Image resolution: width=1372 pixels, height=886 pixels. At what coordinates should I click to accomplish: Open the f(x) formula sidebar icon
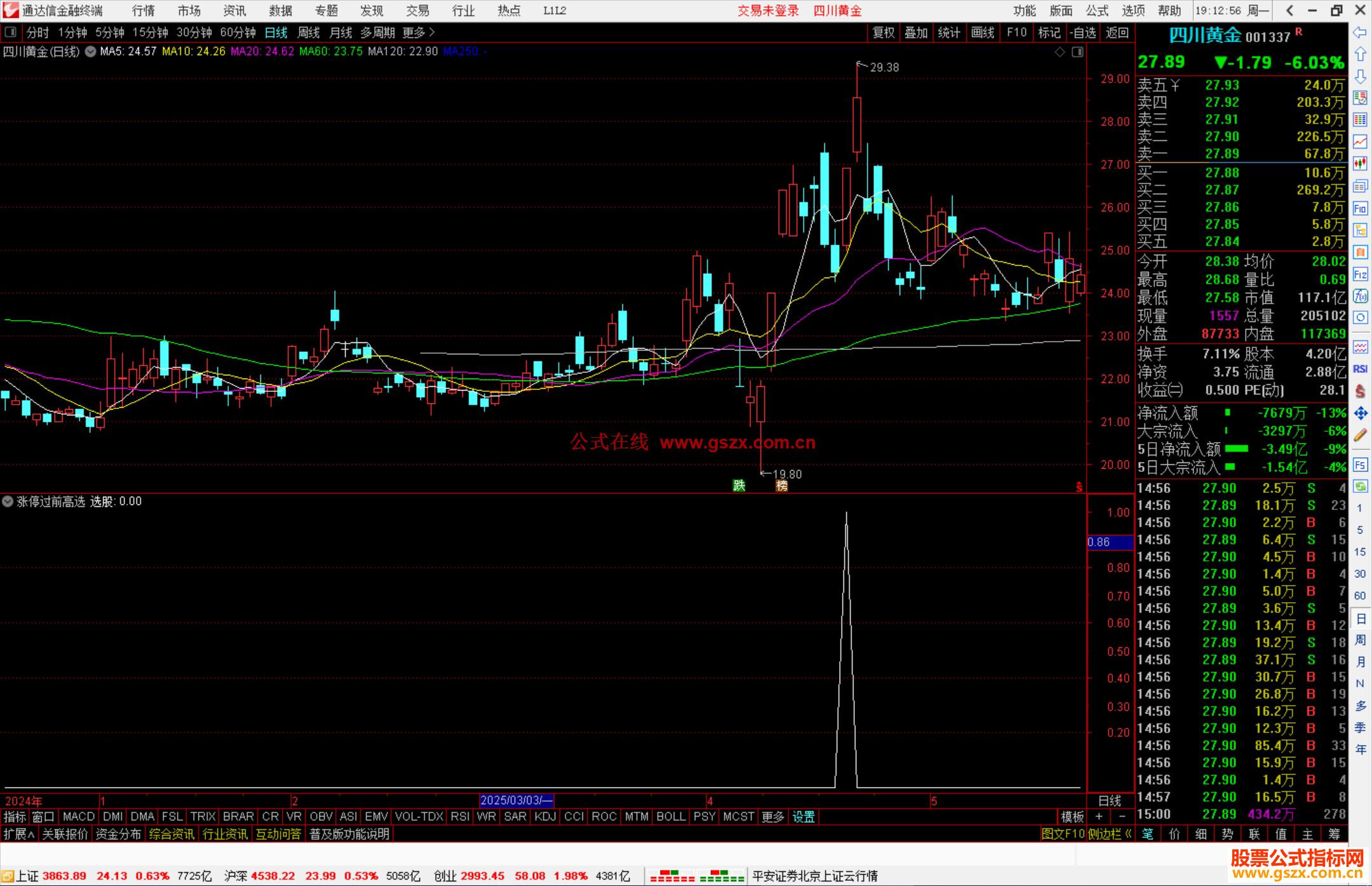(x=1360, y=296)
